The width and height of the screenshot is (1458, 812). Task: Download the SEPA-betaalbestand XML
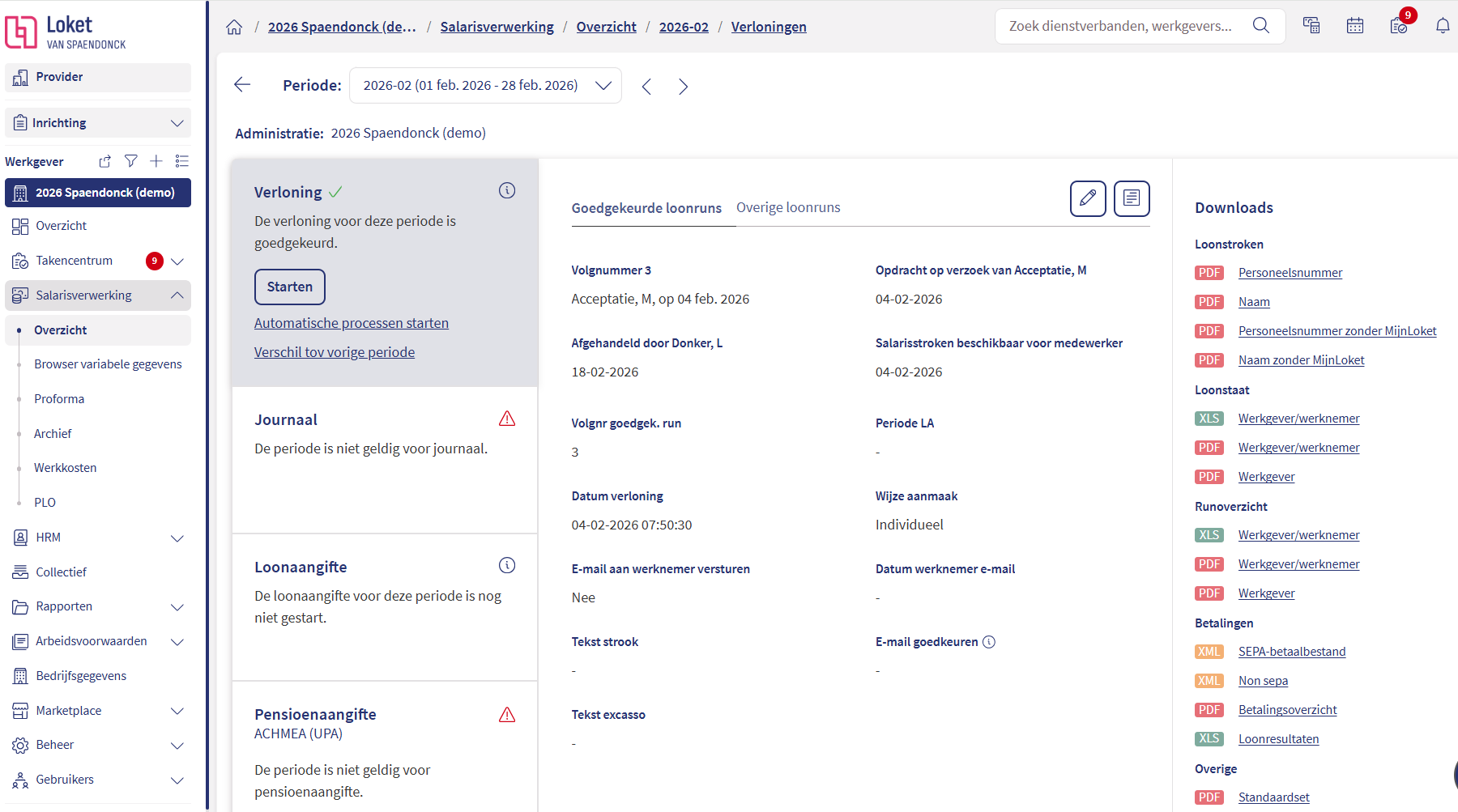pos(1291,652)
